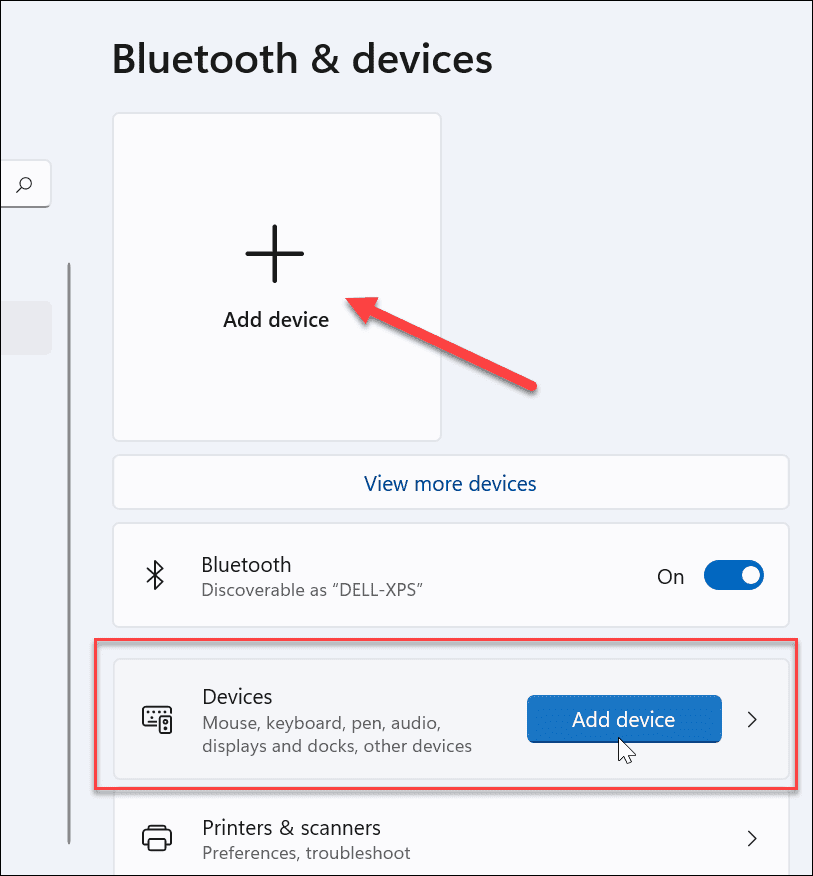
Task: Click the "Mouse, keyboard, pen, audio" description
Action: 321,722
